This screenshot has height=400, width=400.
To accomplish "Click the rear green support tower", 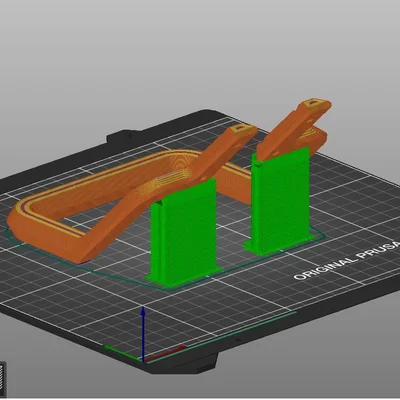I will [280, 200].
